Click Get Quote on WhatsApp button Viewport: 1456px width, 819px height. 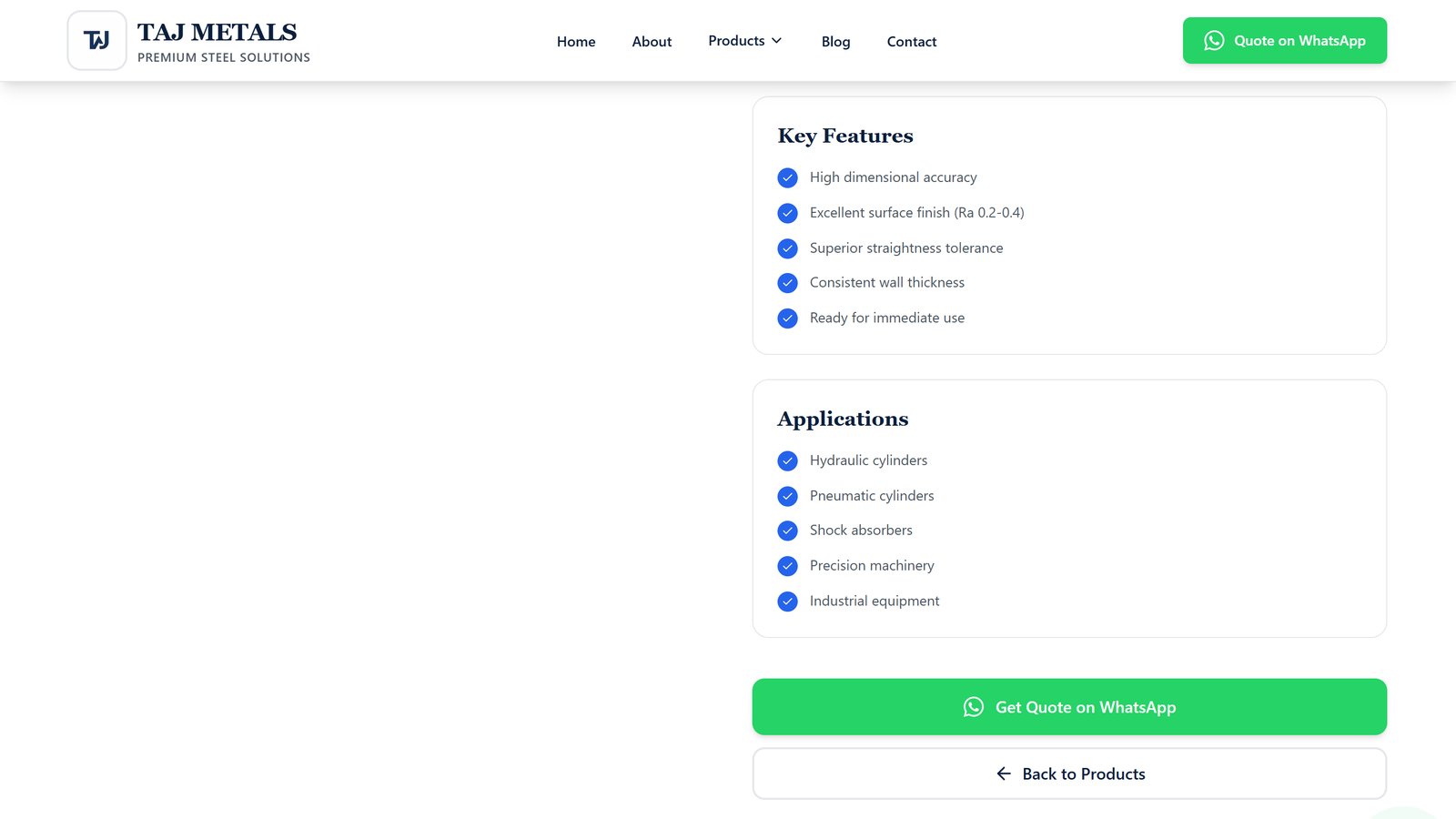pos(1069,707)
